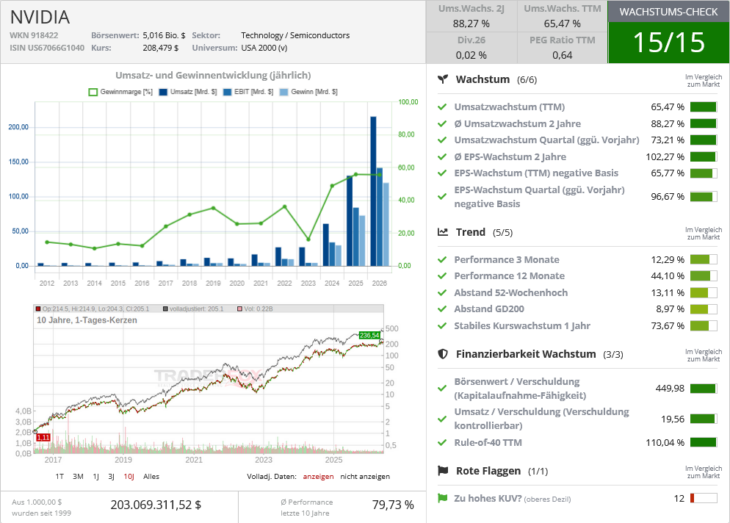Select the 3M chart time range
Viewport: 730px width, 523px height.
pos(78,476)
